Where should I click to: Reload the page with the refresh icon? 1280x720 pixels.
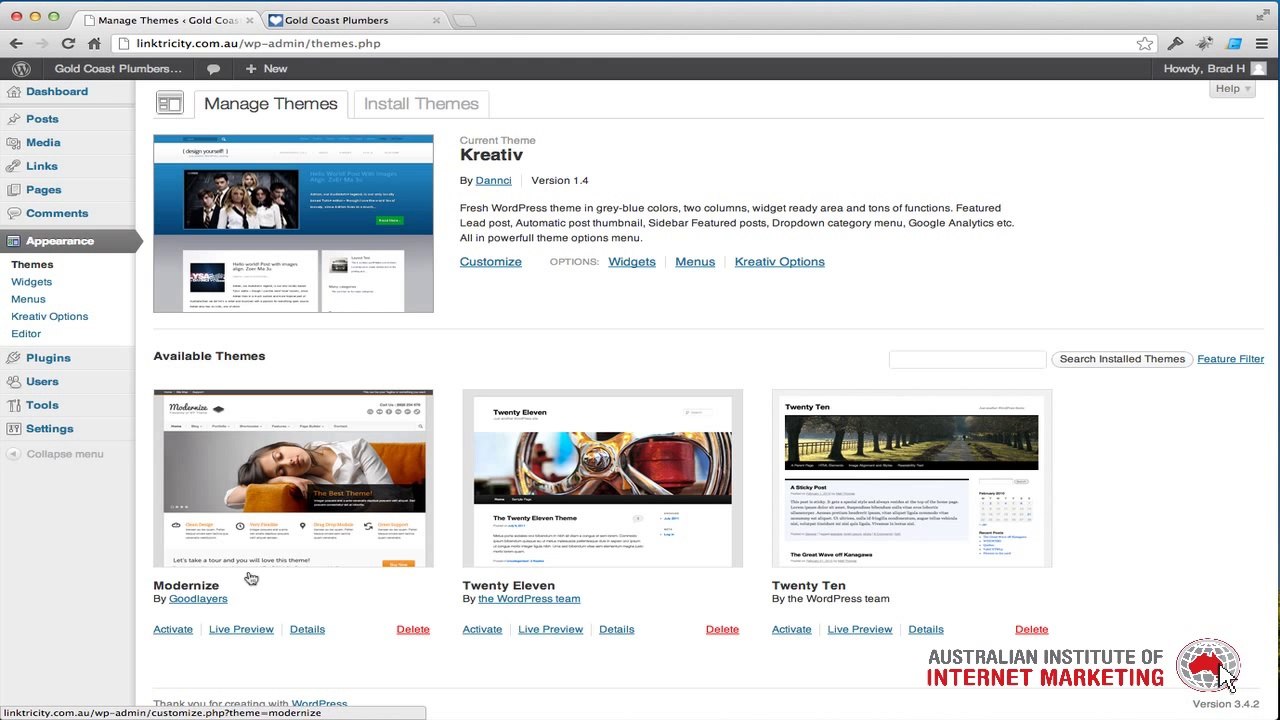[x=68, y=43]
